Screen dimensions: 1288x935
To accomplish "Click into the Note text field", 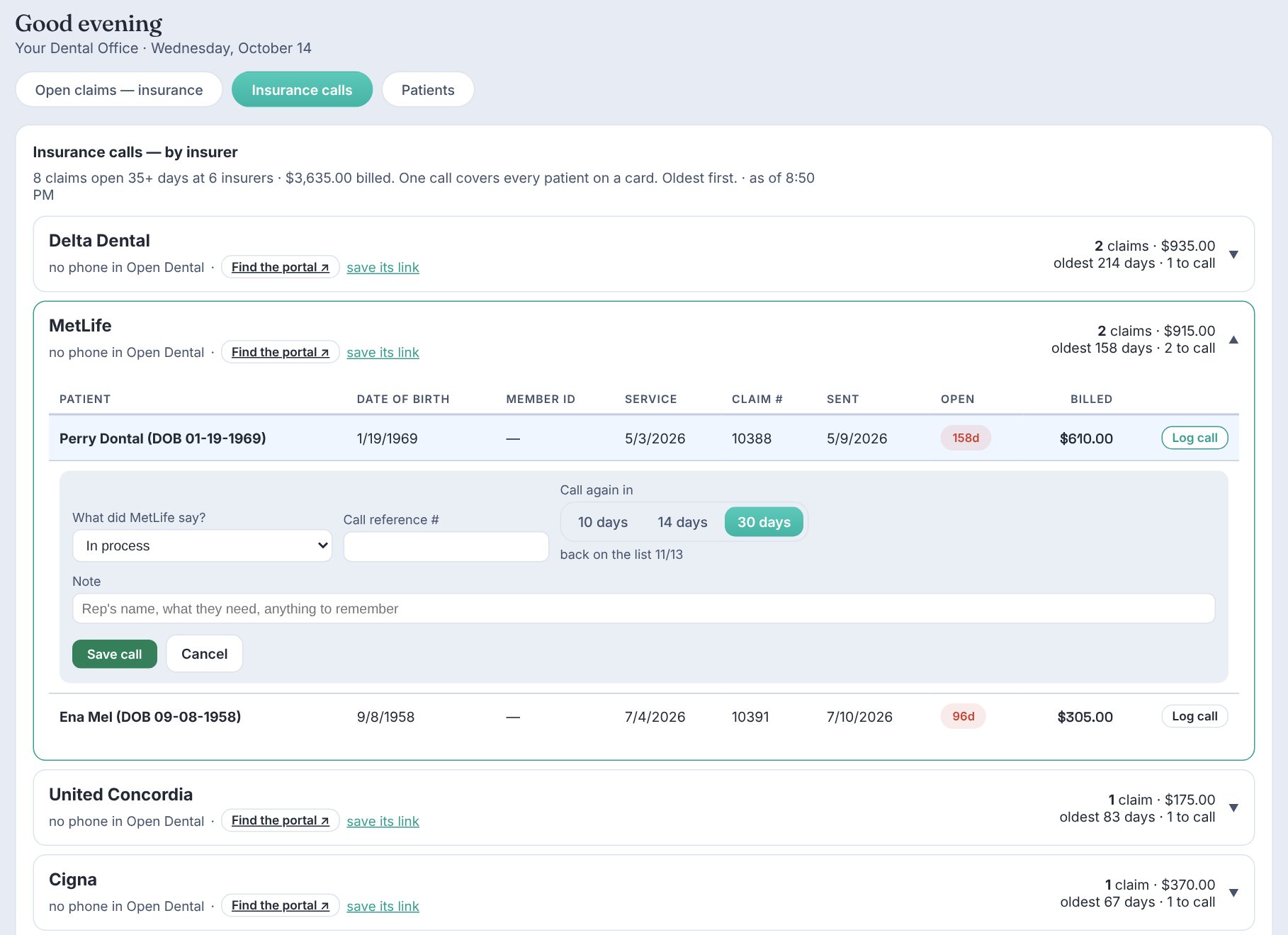I will (644, 608).
